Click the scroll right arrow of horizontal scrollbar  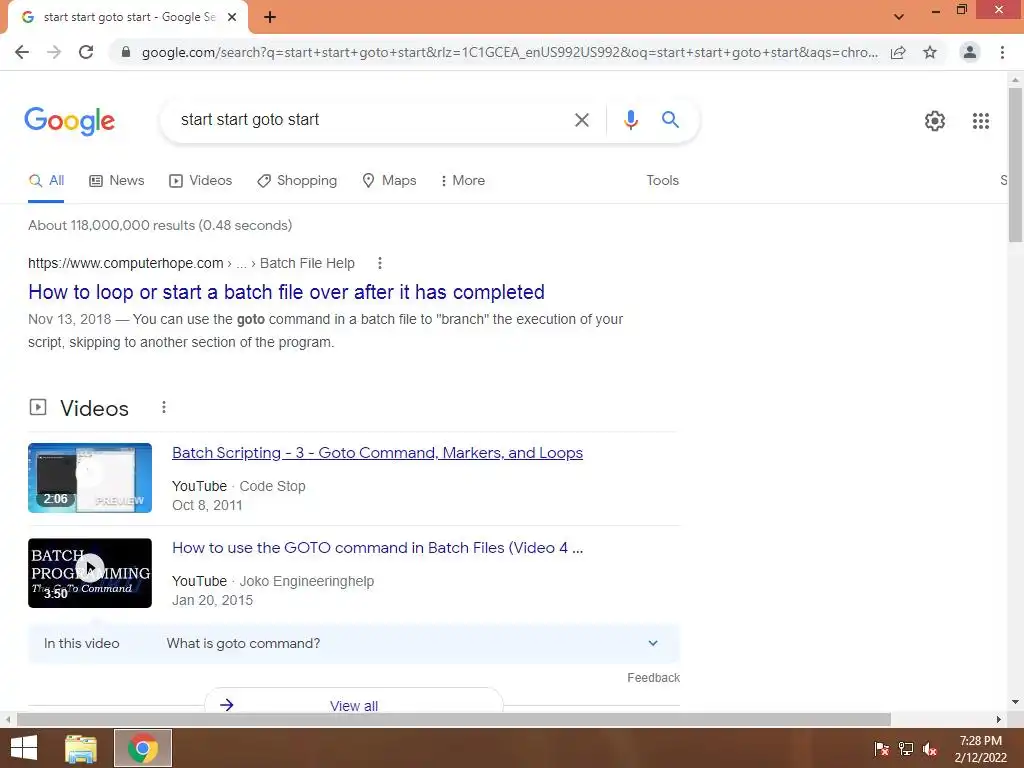999,719
